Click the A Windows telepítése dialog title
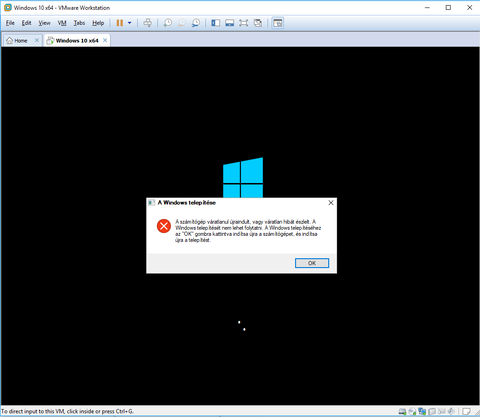 187,203
